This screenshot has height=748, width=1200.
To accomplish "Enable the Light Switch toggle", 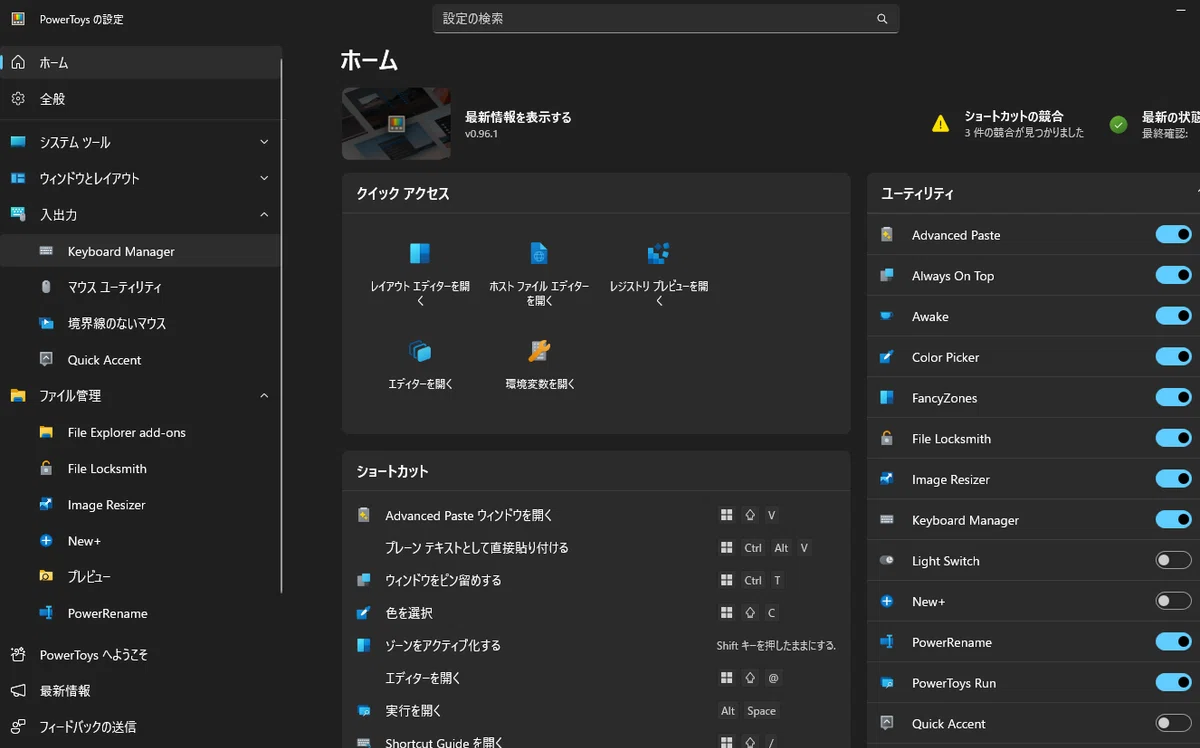I will point(1174,561).
